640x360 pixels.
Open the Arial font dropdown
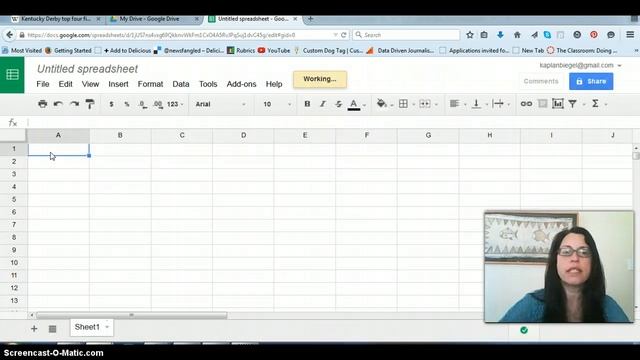[220, 104]
